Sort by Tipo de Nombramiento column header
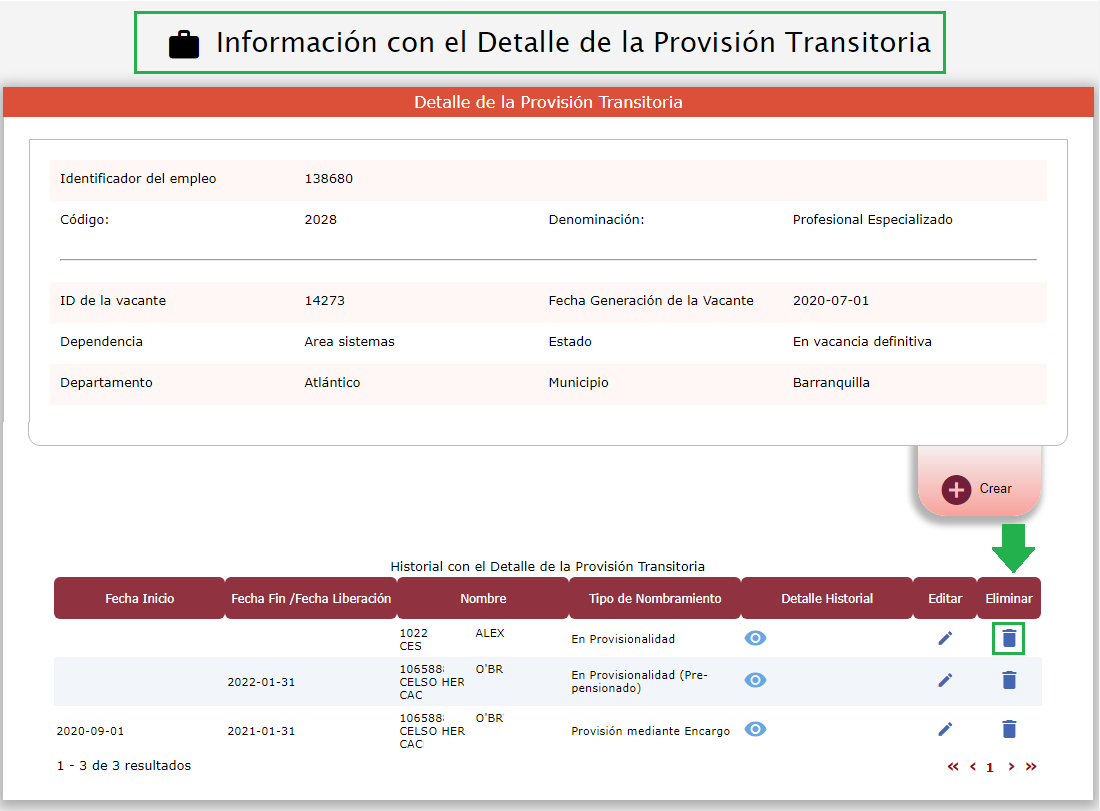The image size is (1100, 811). 655,599
